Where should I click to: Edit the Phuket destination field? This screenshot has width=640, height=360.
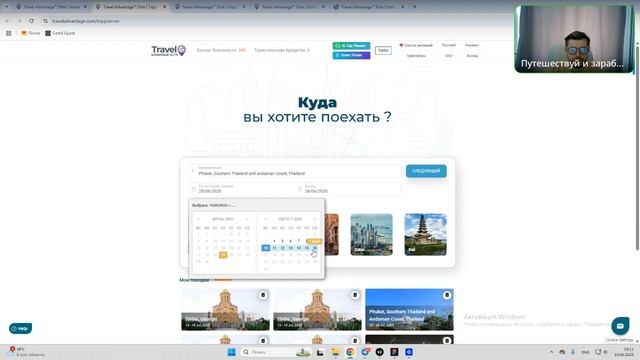pos(295,171)
